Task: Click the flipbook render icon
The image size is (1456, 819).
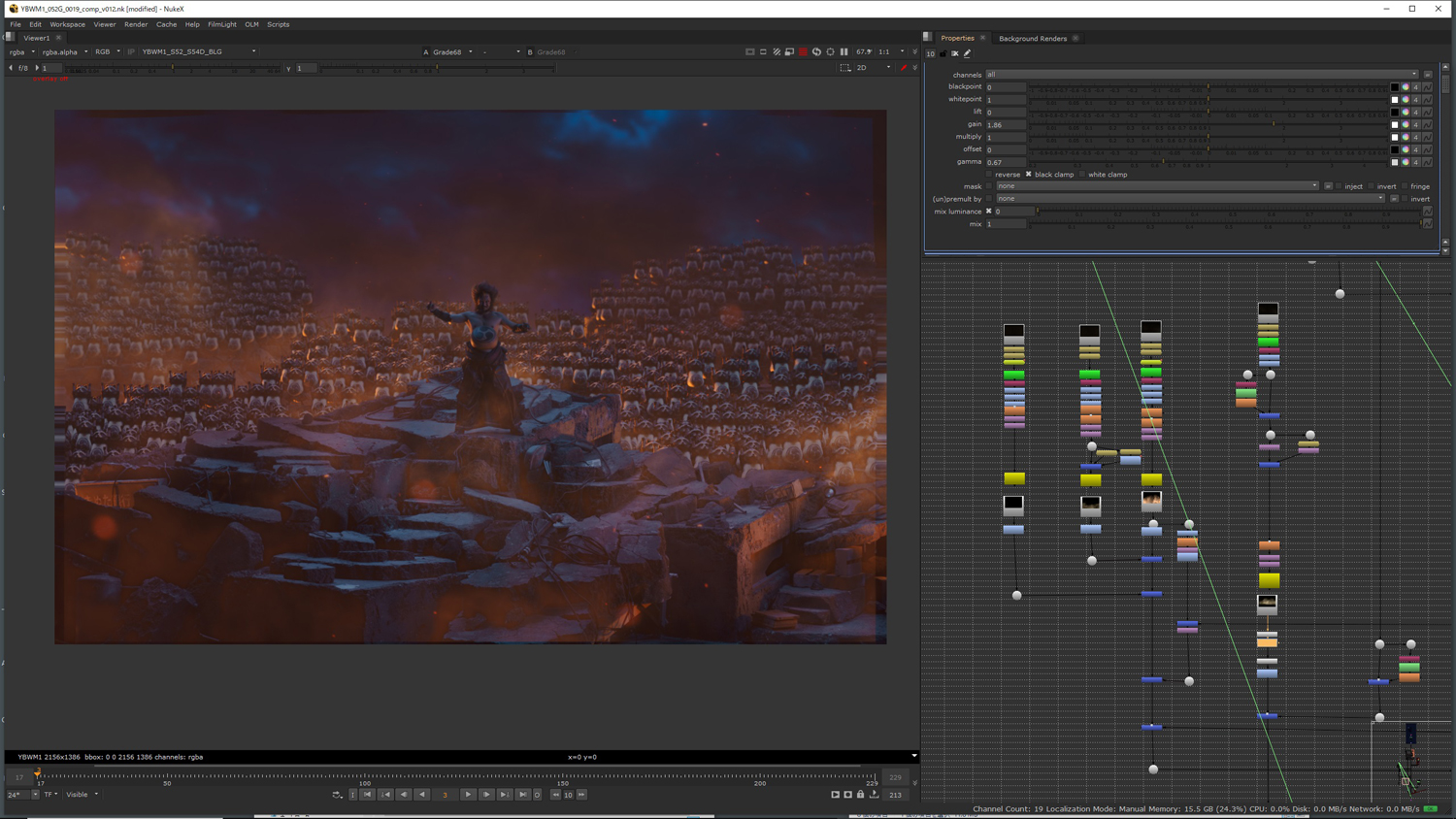Action: coord(835,795)
